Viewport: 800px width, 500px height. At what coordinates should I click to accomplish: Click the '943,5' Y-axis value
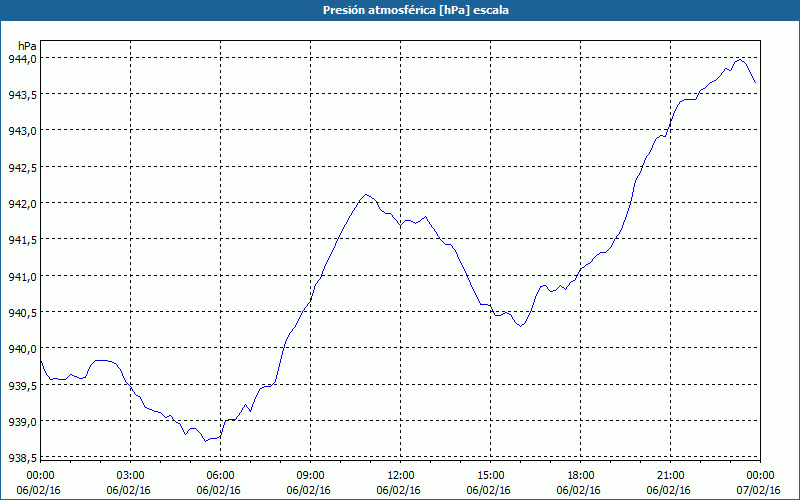[22, 95]
